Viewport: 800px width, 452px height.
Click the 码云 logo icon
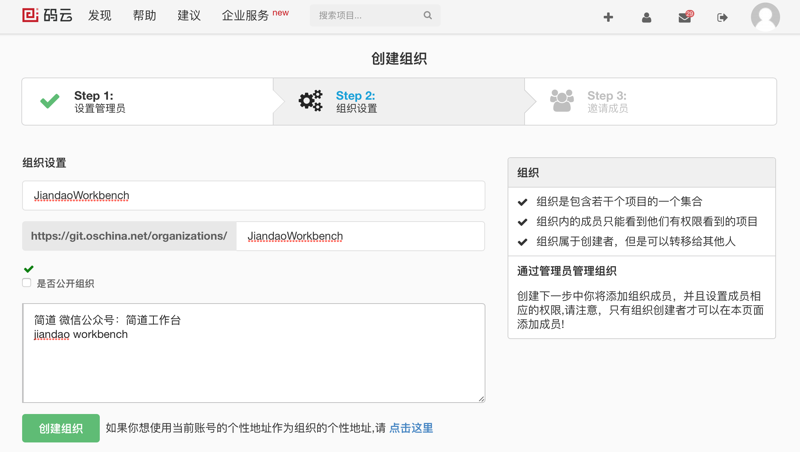[31, 15]
